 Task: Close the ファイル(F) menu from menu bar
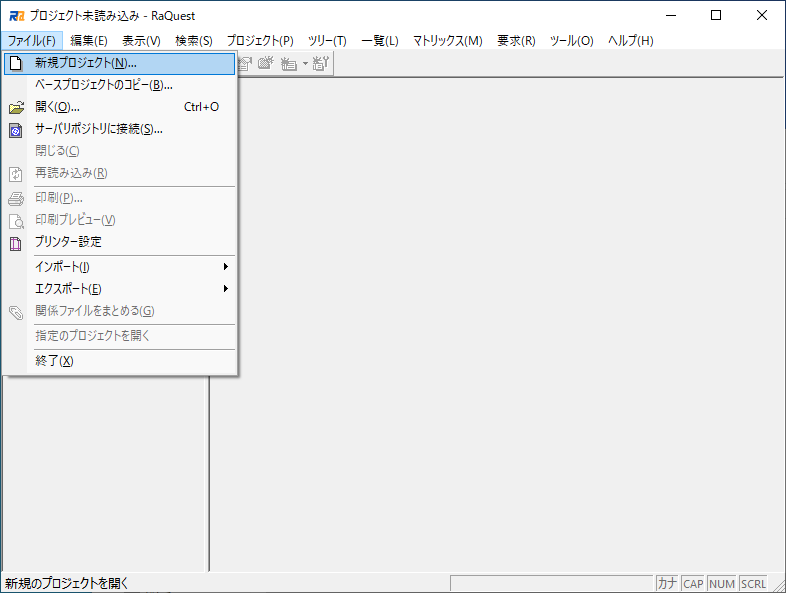(32, 41)
